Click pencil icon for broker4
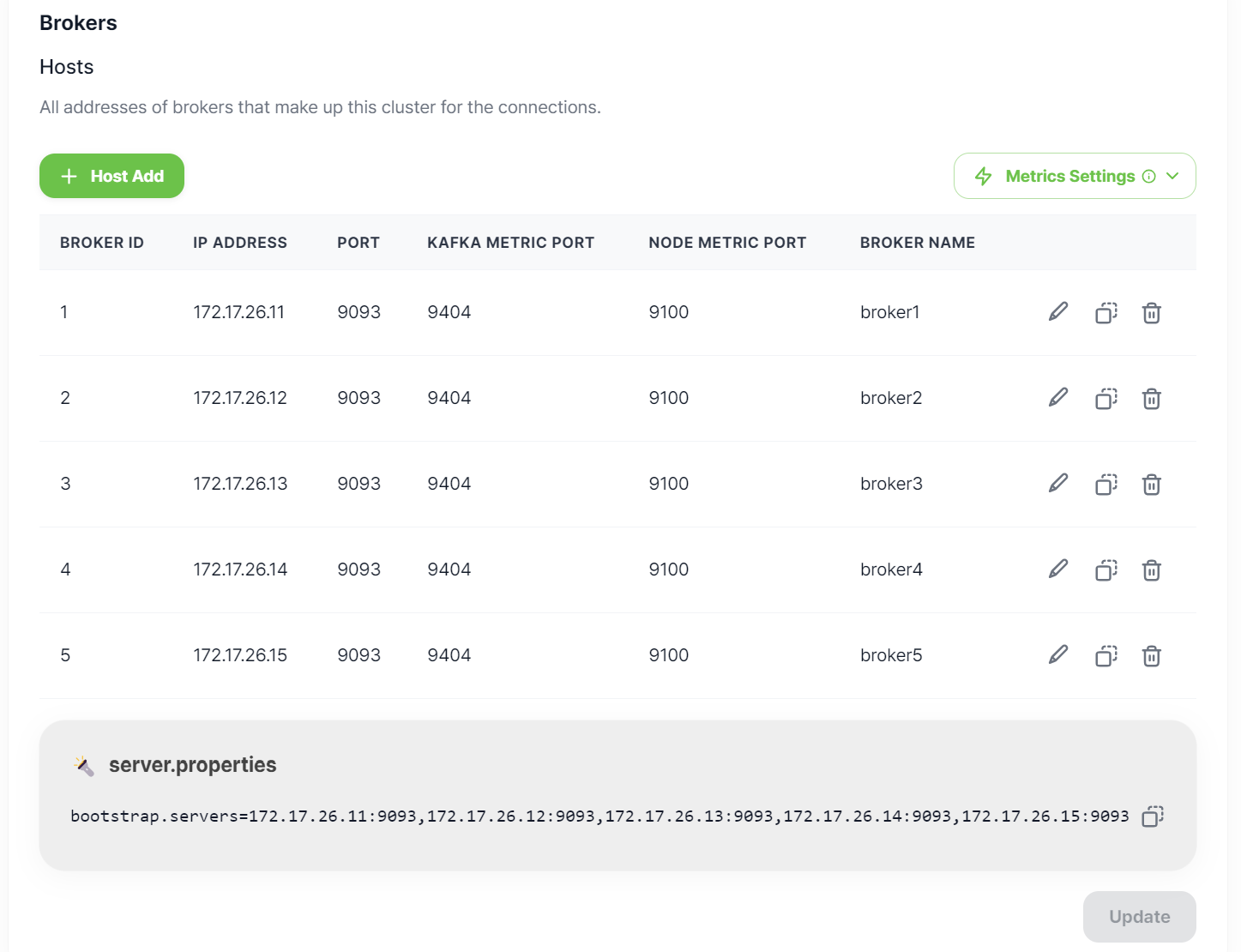Screen dimensions: 1241x952 [1058, 569]
